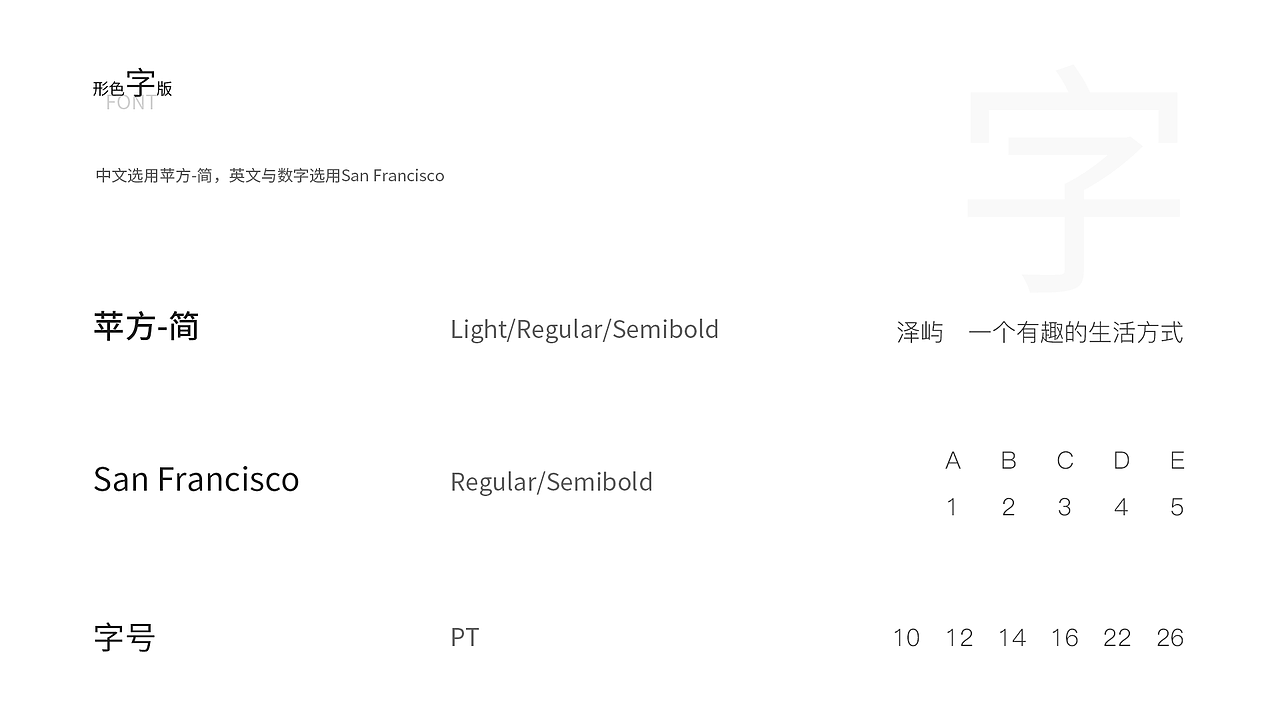Select the 苹方-简 font heading
1280x720 pixels.
pos(146,327)
